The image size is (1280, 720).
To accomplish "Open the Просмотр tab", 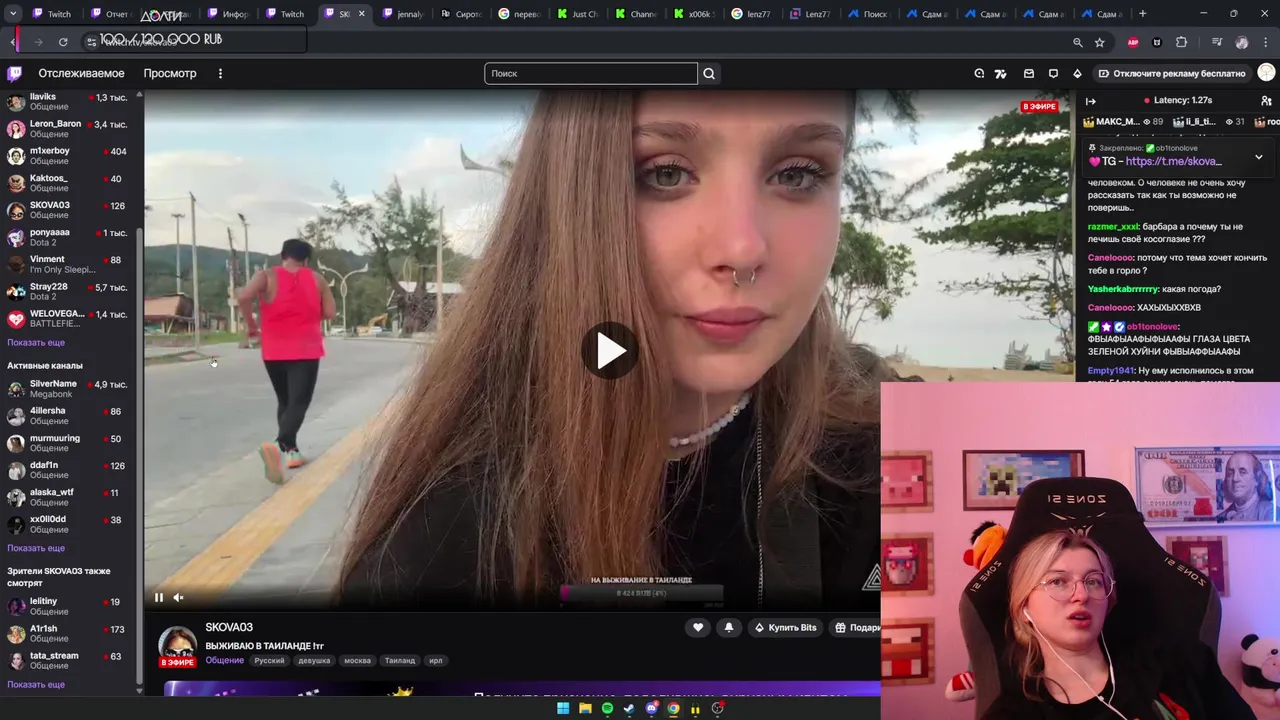I will (x=169, y=73).
